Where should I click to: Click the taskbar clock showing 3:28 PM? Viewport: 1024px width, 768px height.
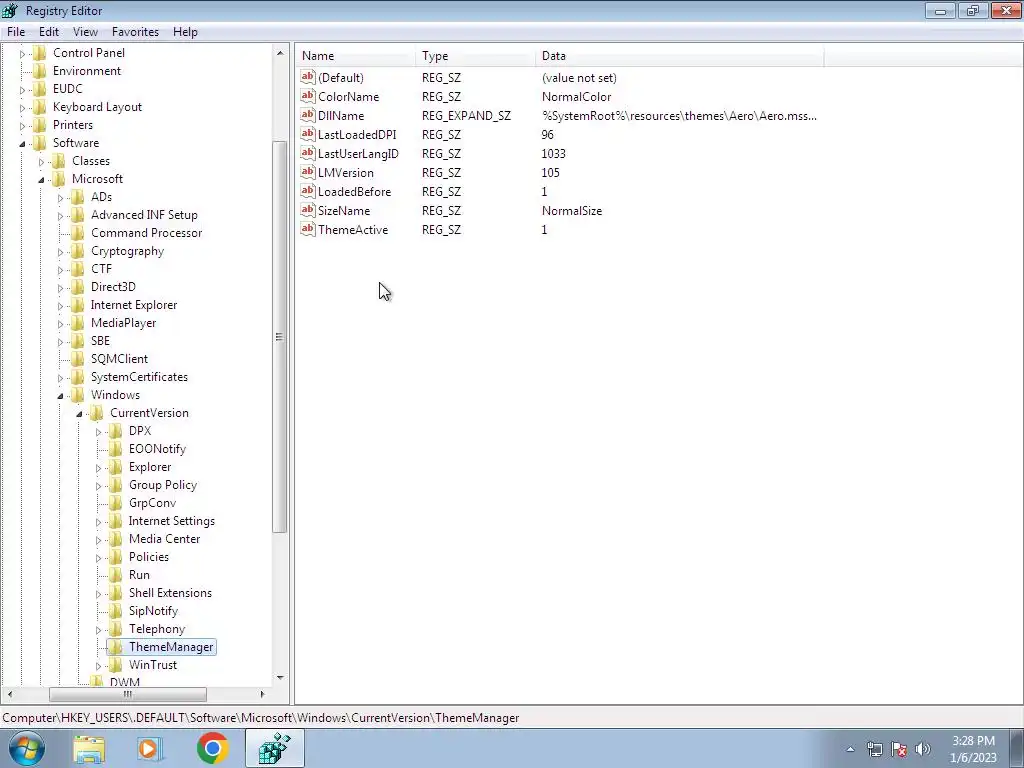[973, 748]
